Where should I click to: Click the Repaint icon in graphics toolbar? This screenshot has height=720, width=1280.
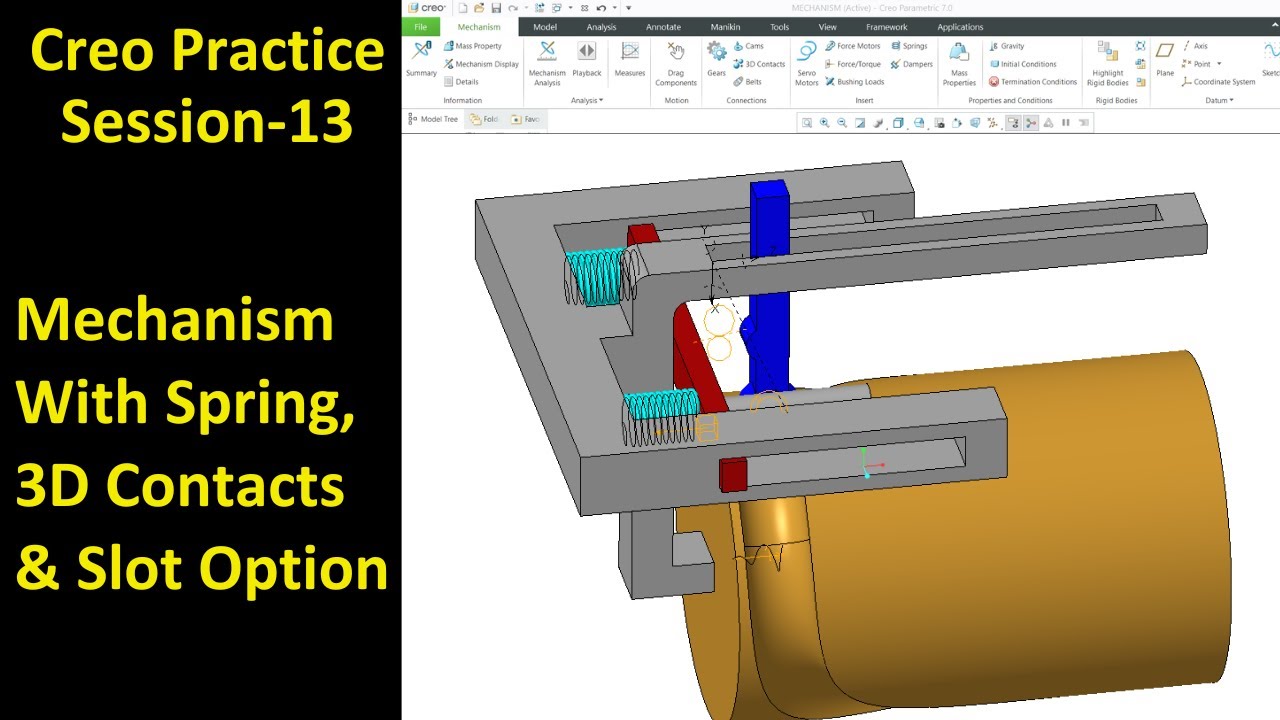(860, 123)
